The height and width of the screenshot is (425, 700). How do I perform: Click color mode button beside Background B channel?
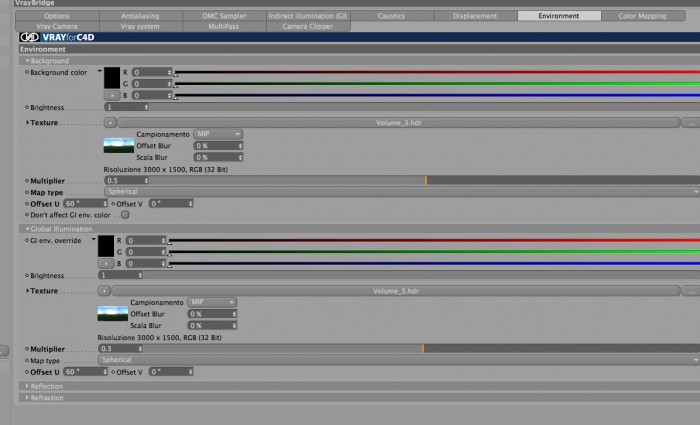pos(112,95)
